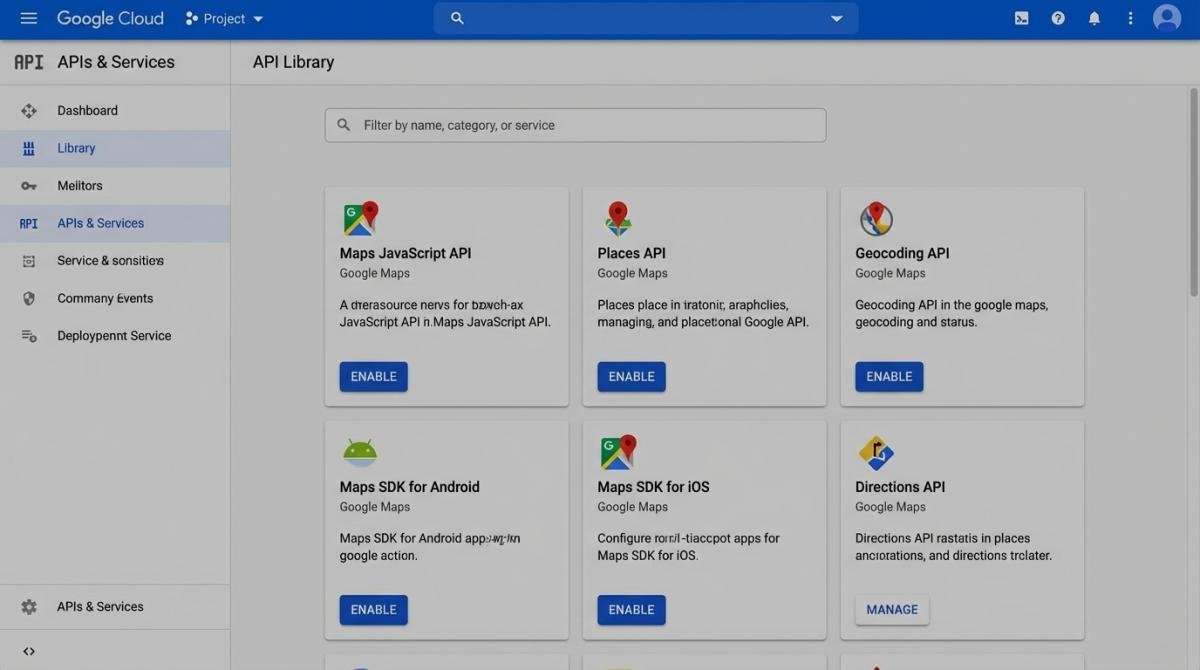Screen dimensions: 1200x670
Task: Open the three-dot more options menu
Action: coord(1130,19)
